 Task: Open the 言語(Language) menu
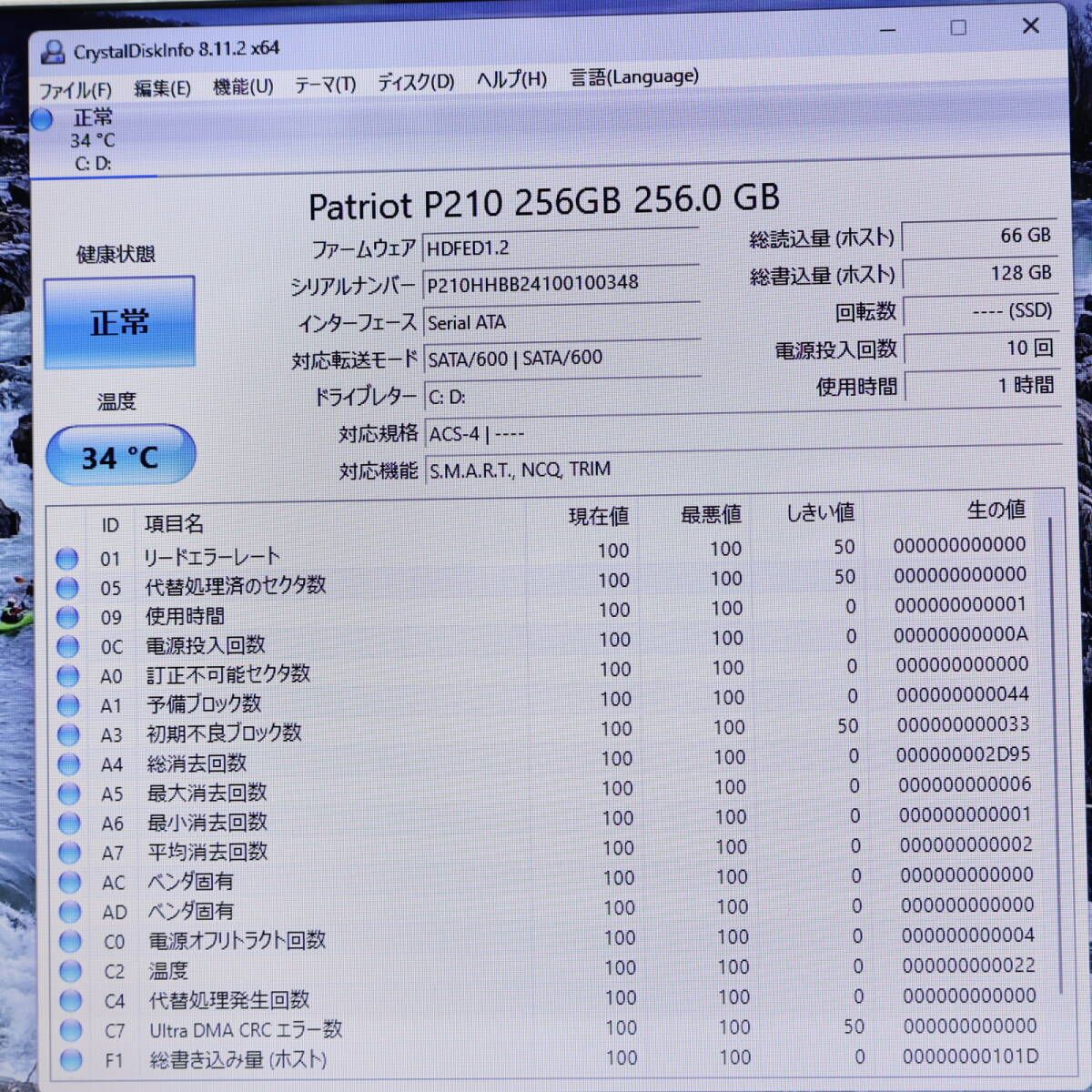point(634,77)
